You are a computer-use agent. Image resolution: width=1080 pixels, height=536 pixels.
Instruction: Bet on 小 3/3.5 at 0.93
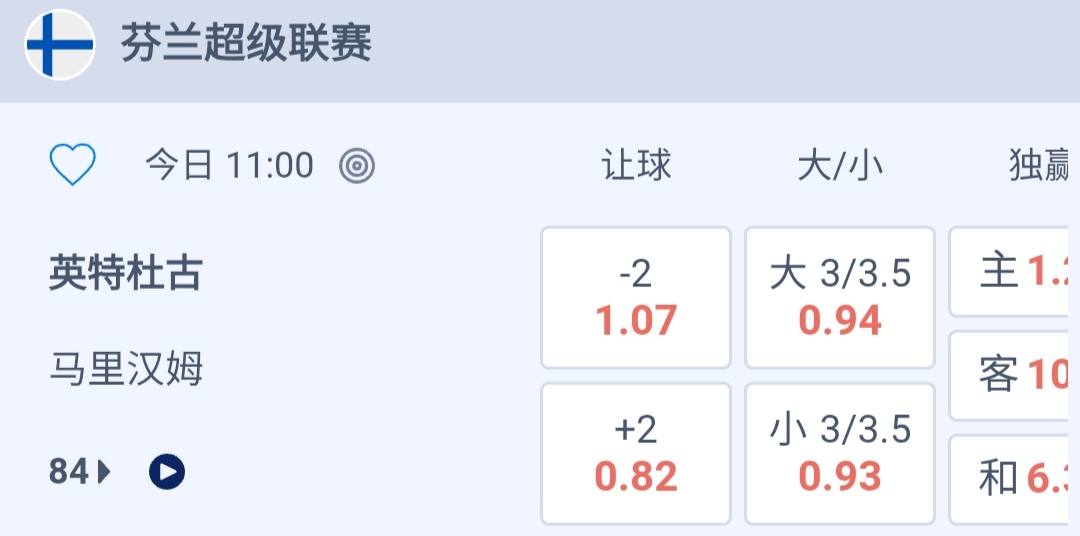click(840, 453)
